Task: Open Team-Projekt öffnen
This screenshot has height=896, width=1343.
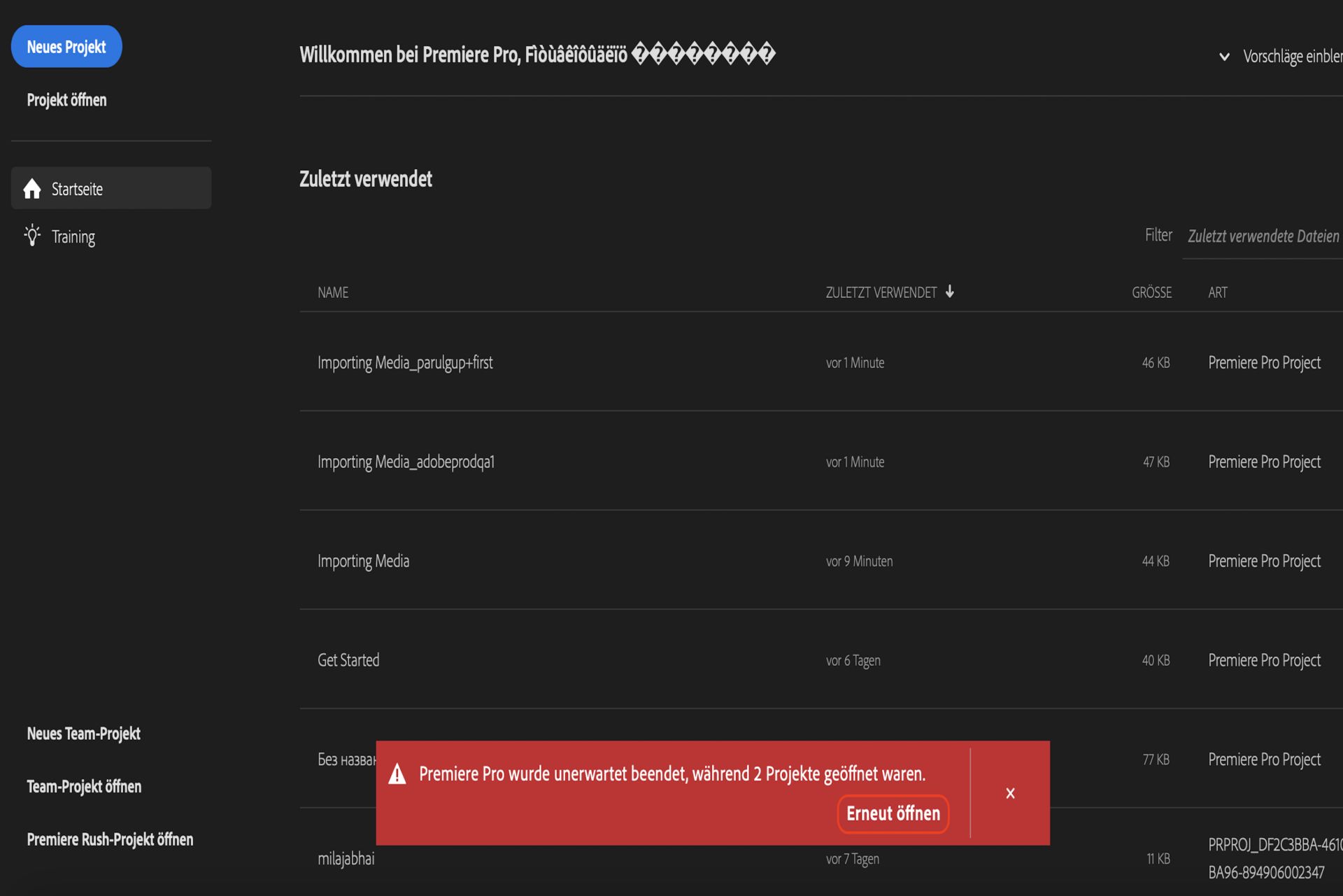Action: (84, 786)
